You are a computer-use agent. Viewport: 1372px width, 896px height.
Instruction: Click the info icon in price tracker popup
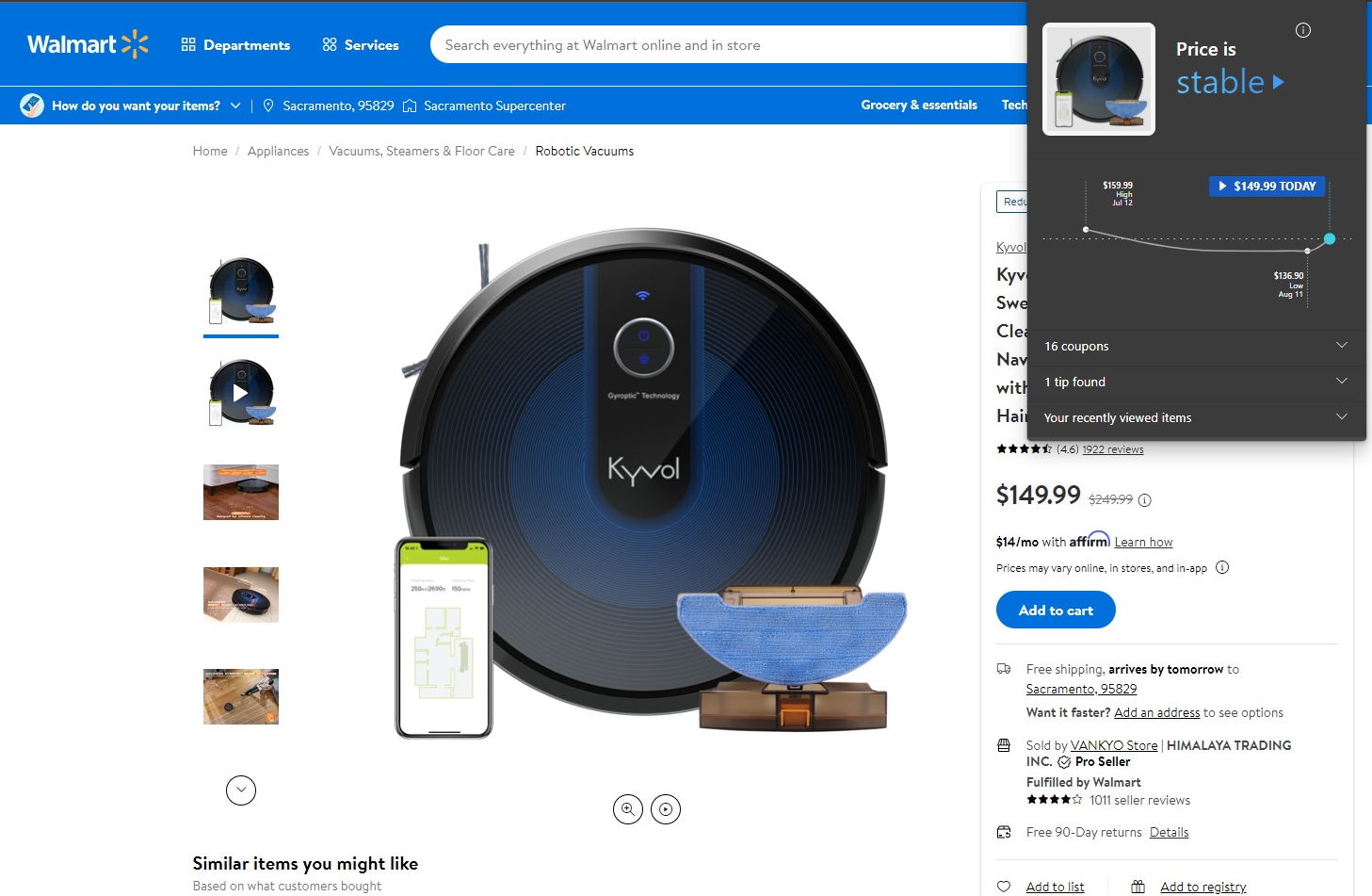[1303, 30]
